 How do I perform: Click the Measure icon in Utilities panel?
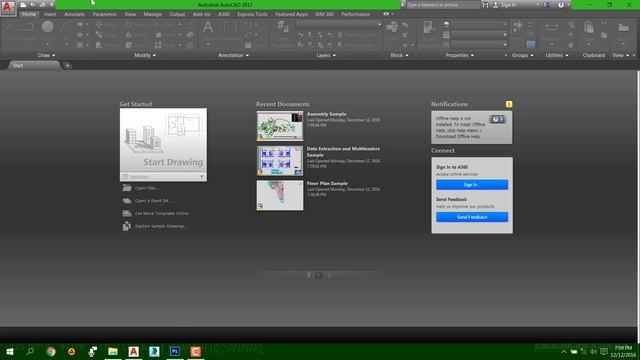(x=551, y=27)
